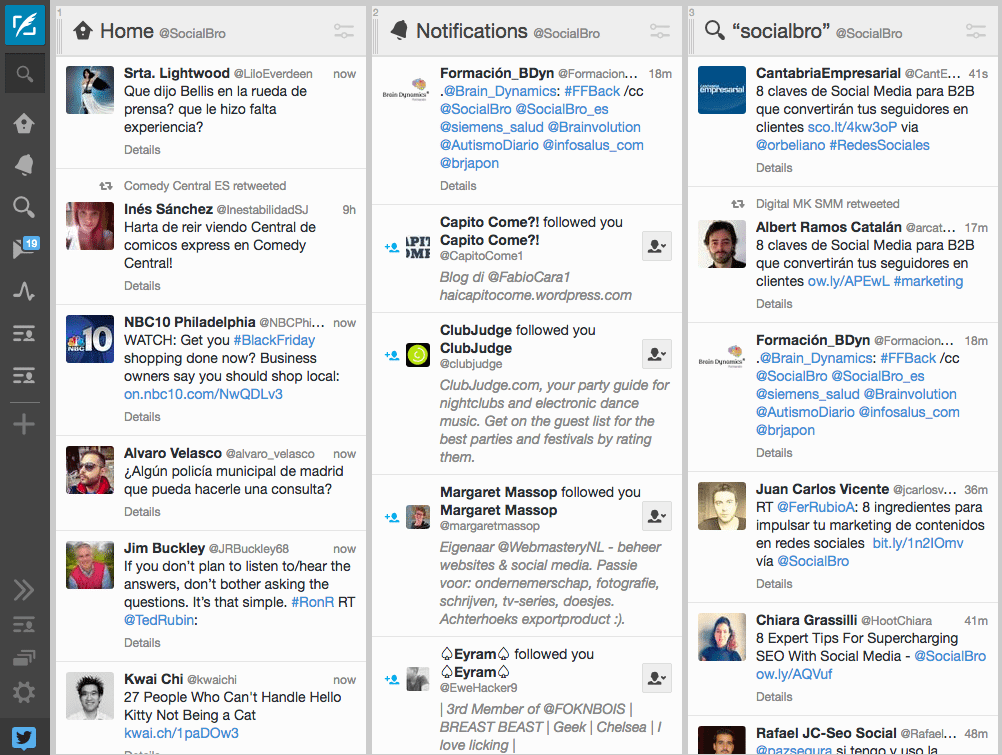The height and width of the screenshot is (755, 1002).
Task: Open follow dropdown for Capito Come?!
Action: coord(657,246)
